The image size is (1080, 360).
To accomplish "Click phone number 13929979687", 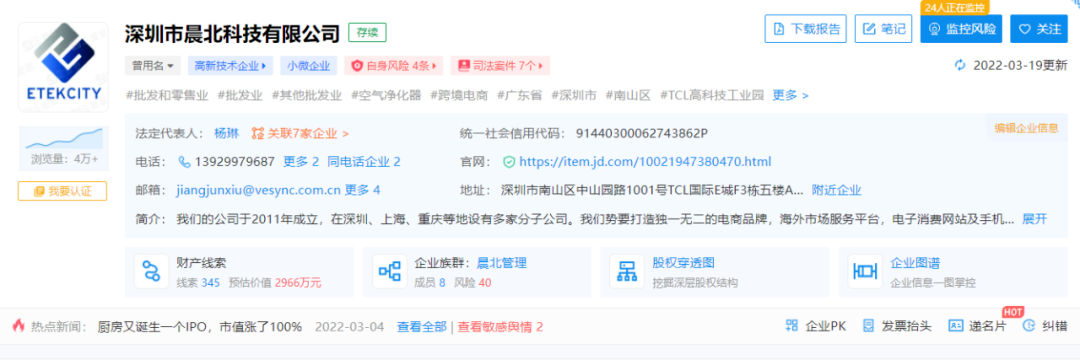I will click(x=235, y=162).
